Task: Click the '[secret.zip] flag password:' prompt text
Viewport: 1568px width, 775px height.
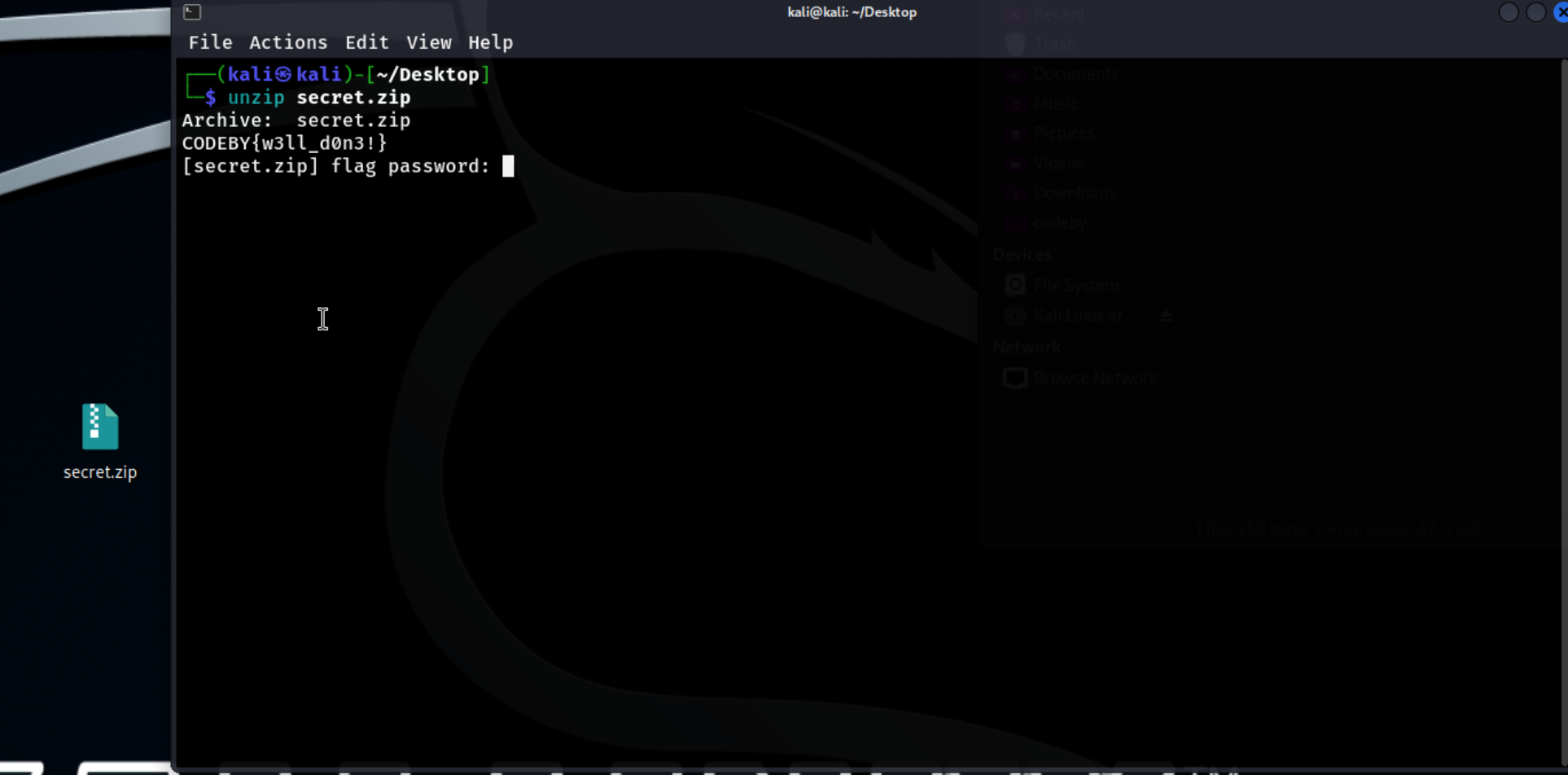Action: pos(336,166)
